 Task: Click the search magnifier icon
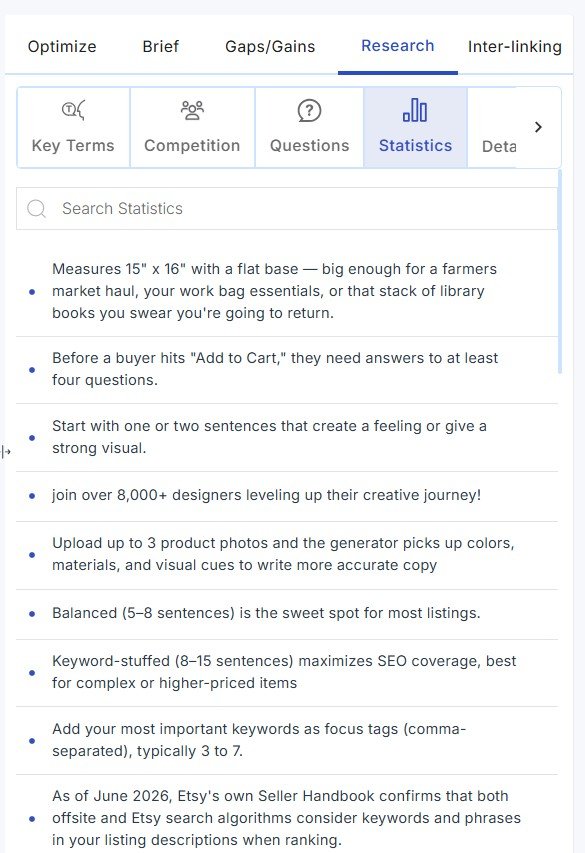36,208
